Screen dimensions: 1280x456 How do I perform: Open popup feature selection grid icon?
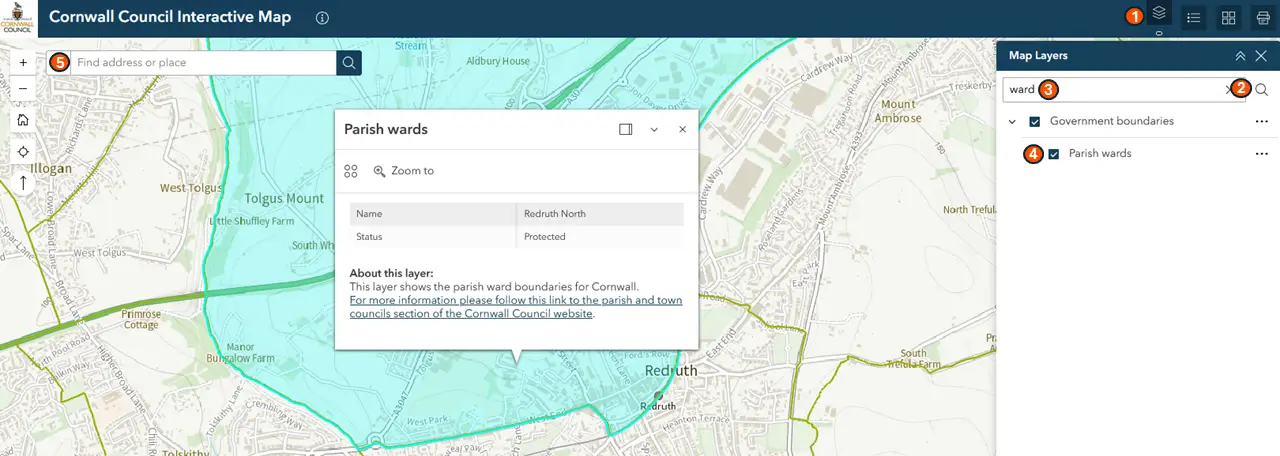click(x=351, y=171)
